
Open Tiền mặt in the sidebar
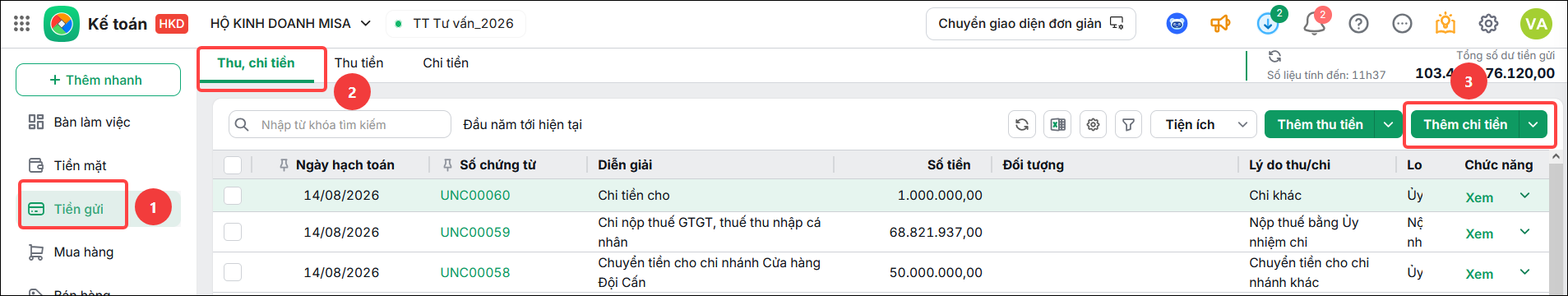click(x=80, y=166)
